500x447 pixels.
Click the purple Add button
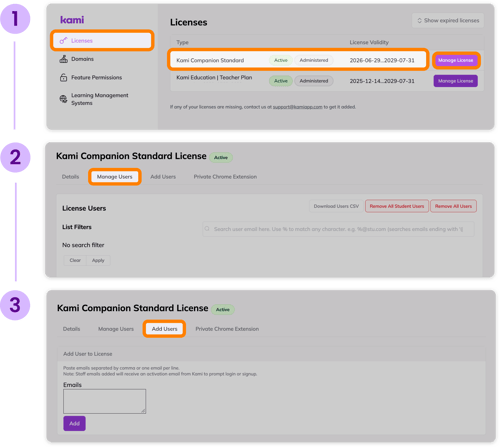point(74,423)
